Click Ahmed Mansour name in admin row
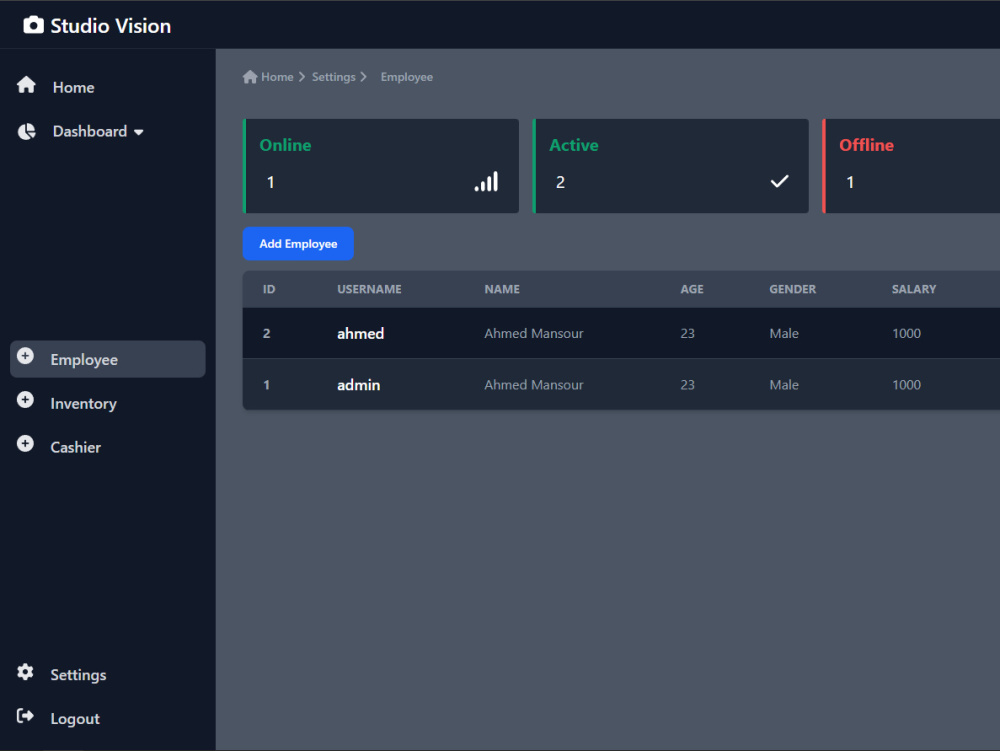 pos(534,384)
